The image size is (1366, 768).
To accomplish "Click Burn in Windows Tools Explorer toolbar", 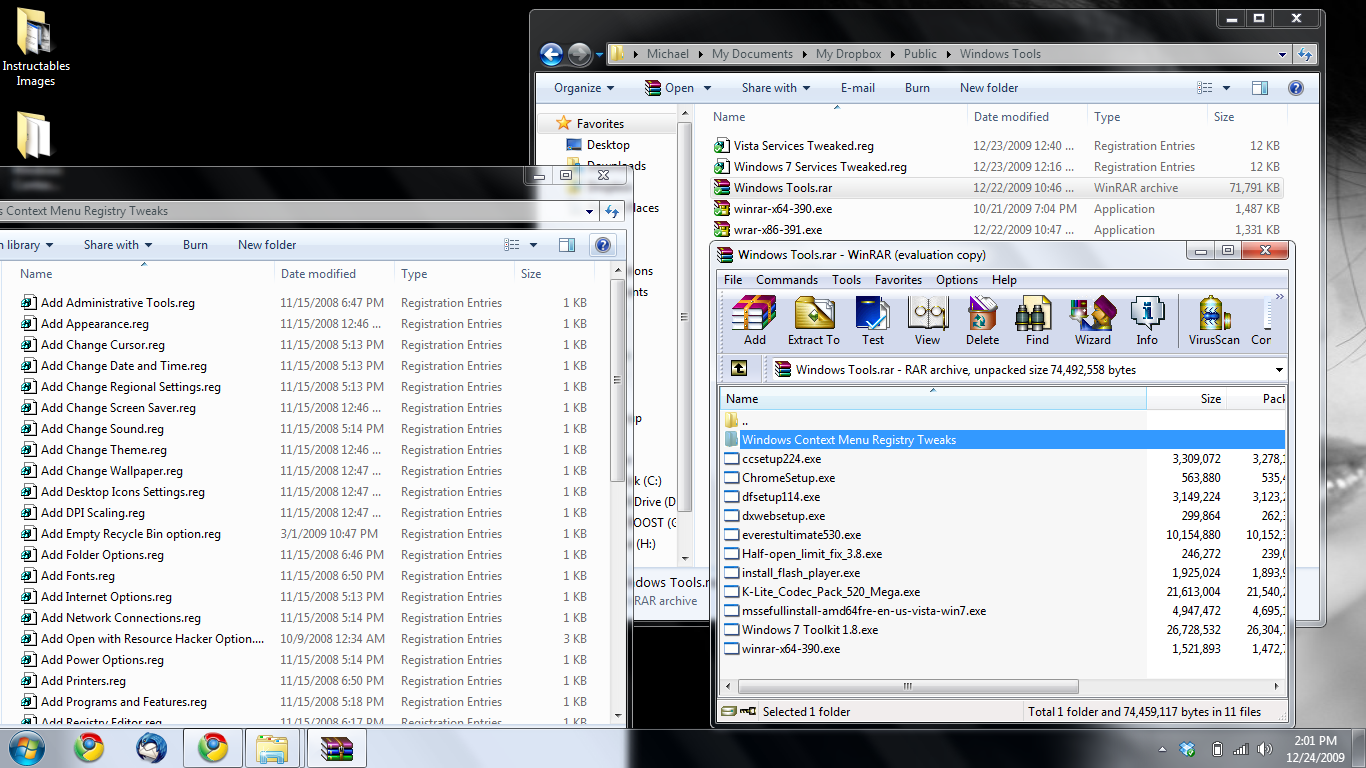I will coord(917,88).
